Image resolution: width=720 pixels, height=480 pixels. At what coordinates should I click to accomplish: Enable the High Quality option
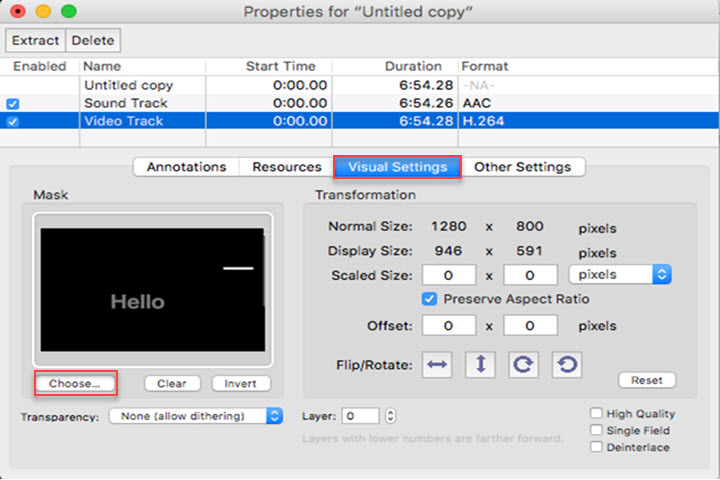pos(597,414)
